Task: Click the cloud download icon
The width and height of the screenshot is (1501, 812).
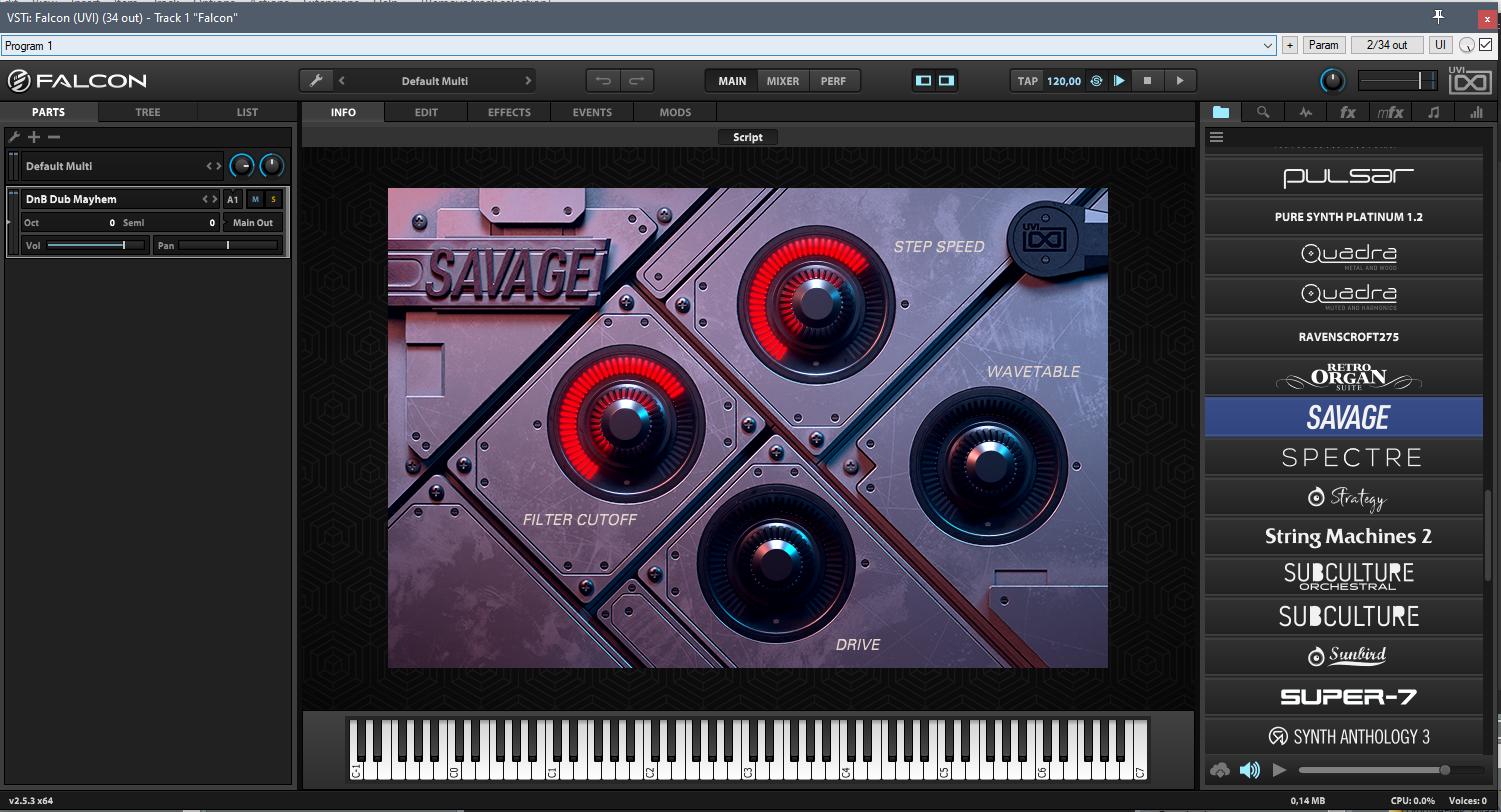Action: pos(1220,770)
